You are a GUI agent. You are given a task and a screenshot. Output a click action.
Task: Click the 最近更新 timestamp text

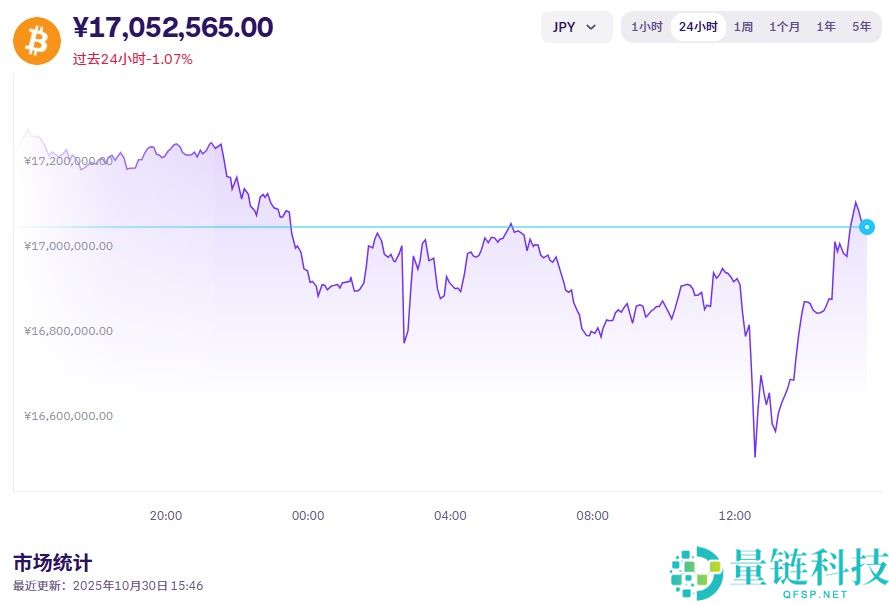(x=108, y=586)
